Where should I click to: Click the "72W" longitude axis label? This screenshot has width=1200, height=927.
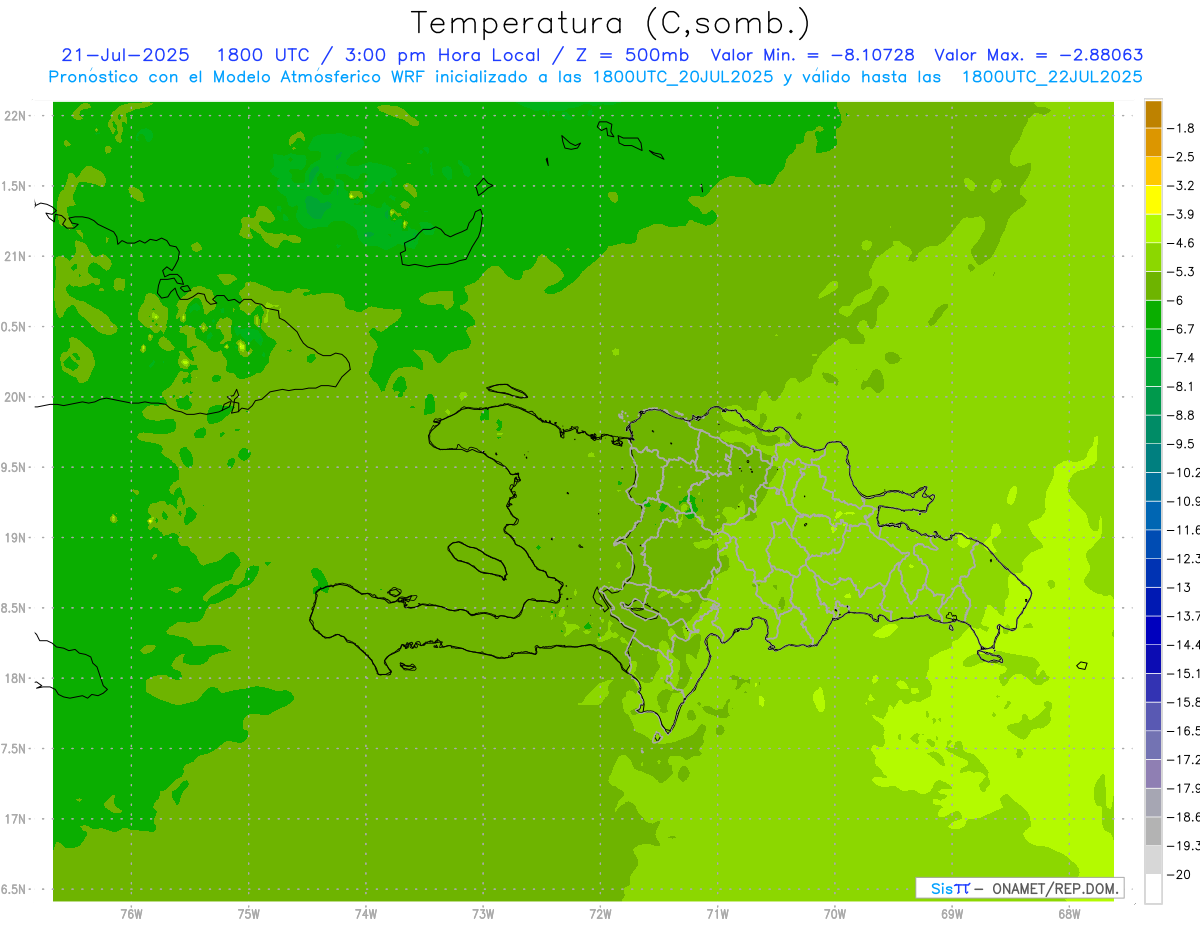(600, 913)
